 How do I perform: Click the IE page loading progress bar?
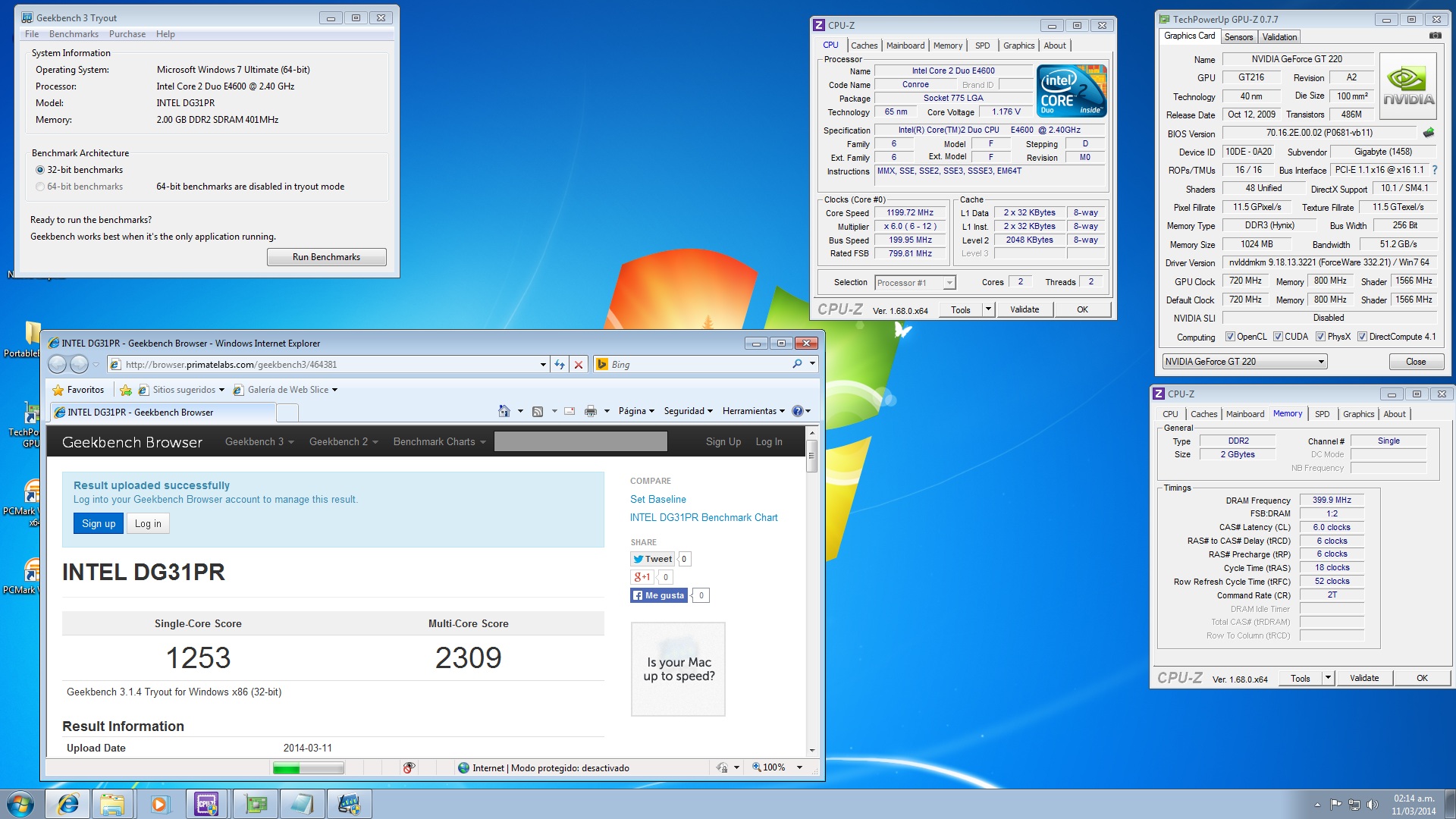pos(308,768)
